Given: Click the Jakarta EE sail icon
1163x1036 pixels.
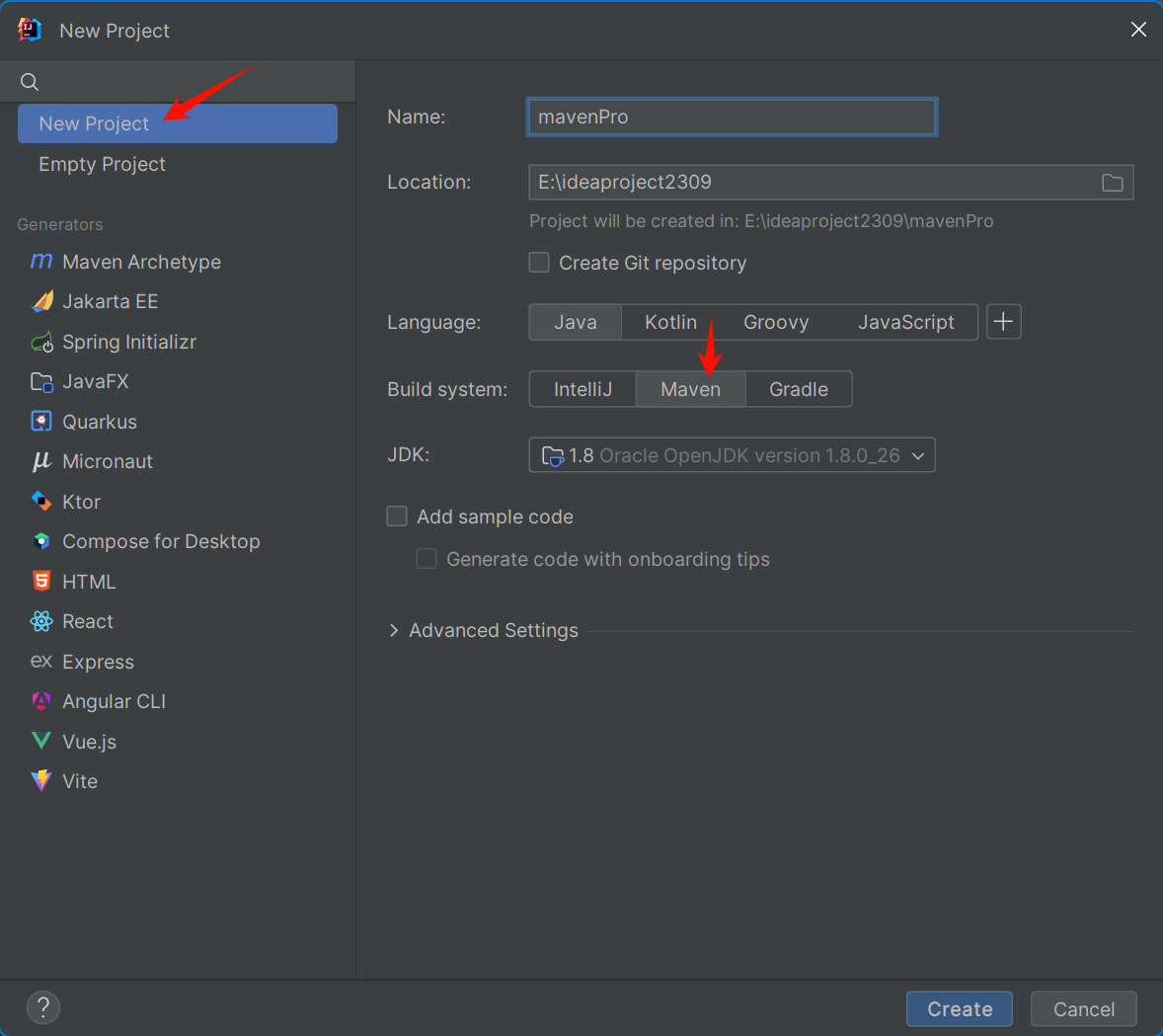Looking at the screenshot, I should coord(41,301).
